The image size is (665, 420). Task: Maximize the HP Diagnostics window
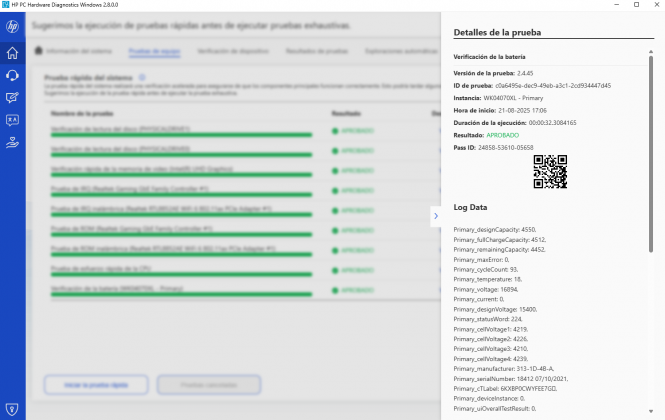click(636, 5)
